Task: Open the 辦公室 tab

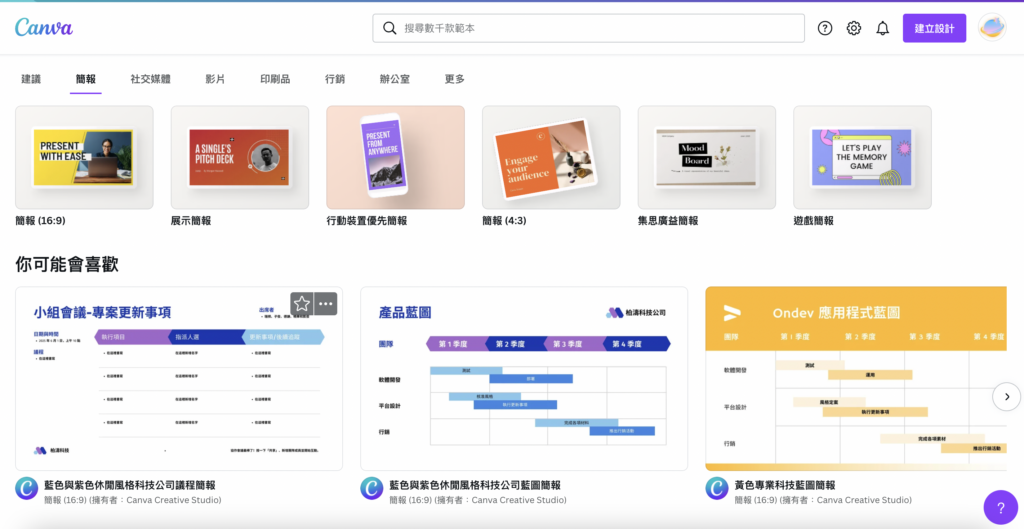Action: (394, 79)
